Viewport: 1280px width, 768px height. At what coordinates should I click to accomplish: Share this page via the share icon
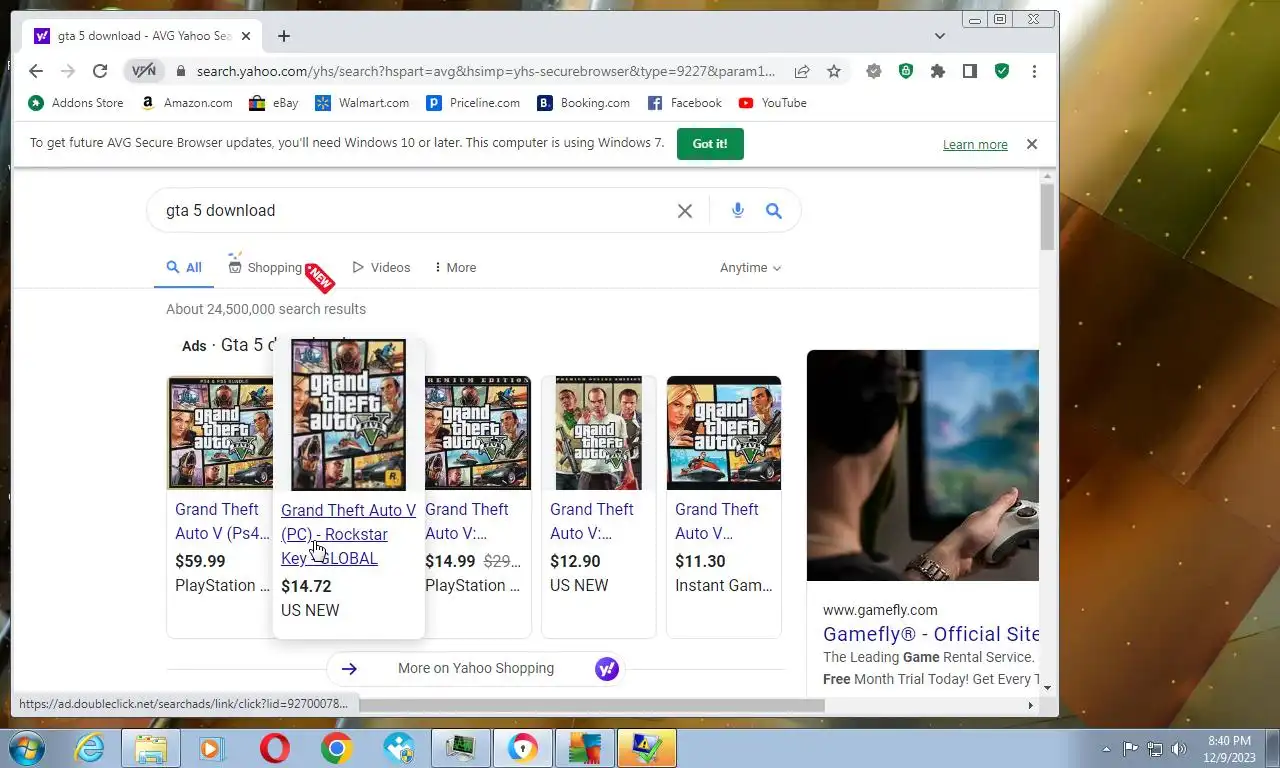point(802,71)
